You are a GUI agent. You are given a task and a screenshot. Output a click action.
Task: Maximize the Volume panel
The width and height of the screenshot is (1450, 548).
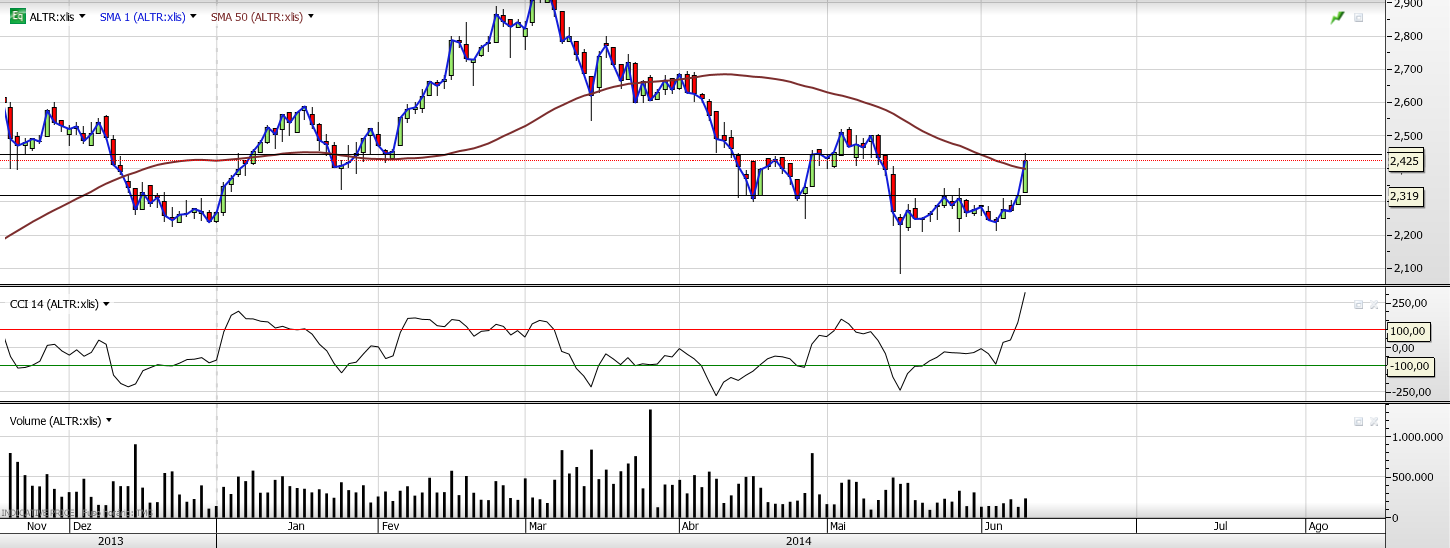click(1358, 421)
